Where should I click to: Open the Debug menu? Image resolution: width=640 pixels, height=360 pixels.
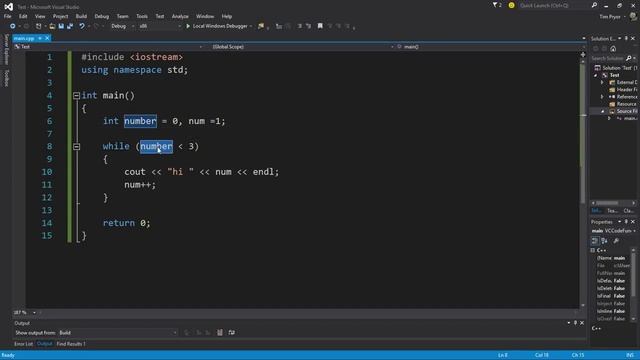(x=102, y=16)
